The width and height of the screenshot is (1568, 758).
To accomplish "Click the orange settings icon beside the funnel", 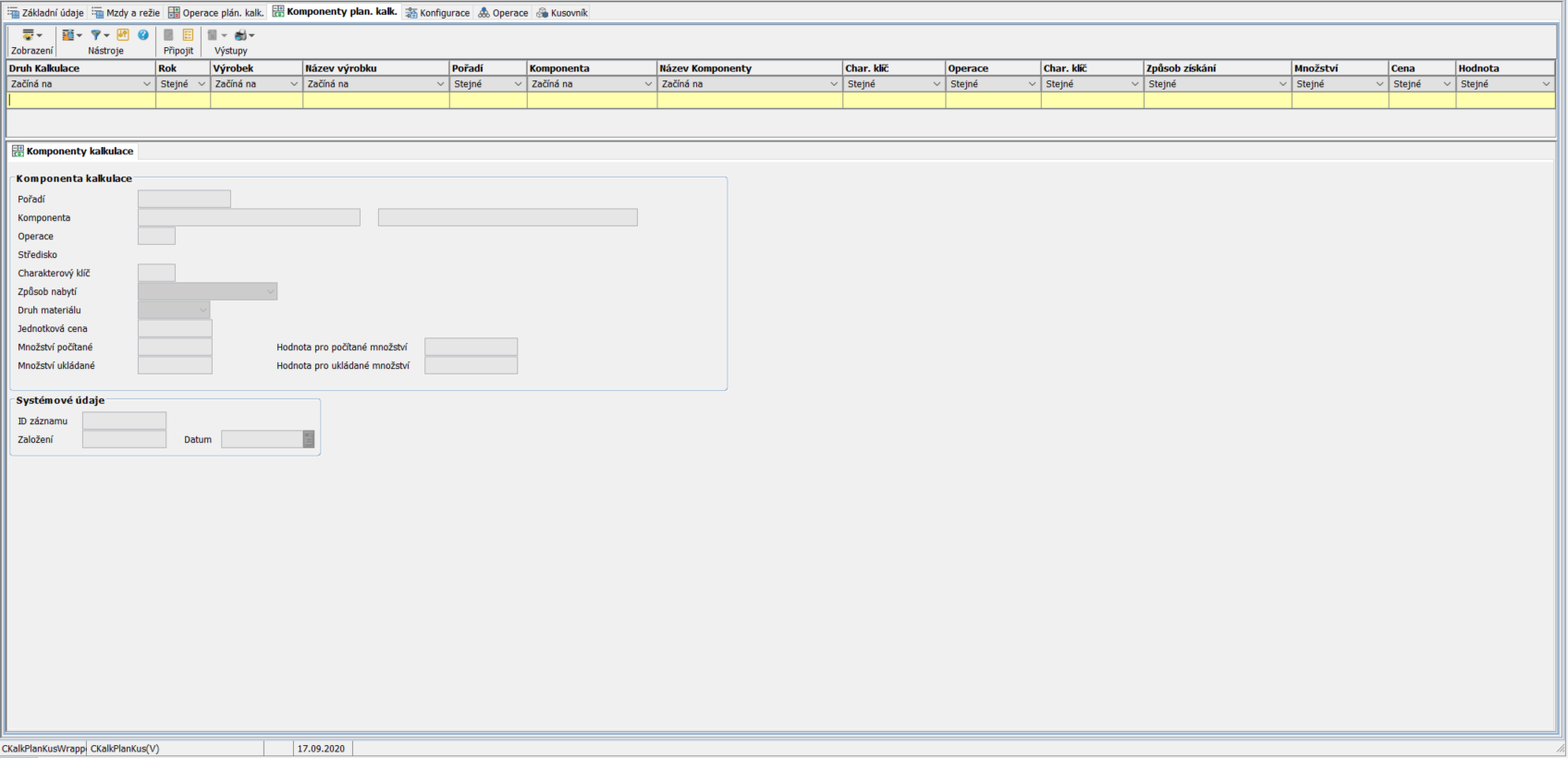I will click(x=123, y=35).
